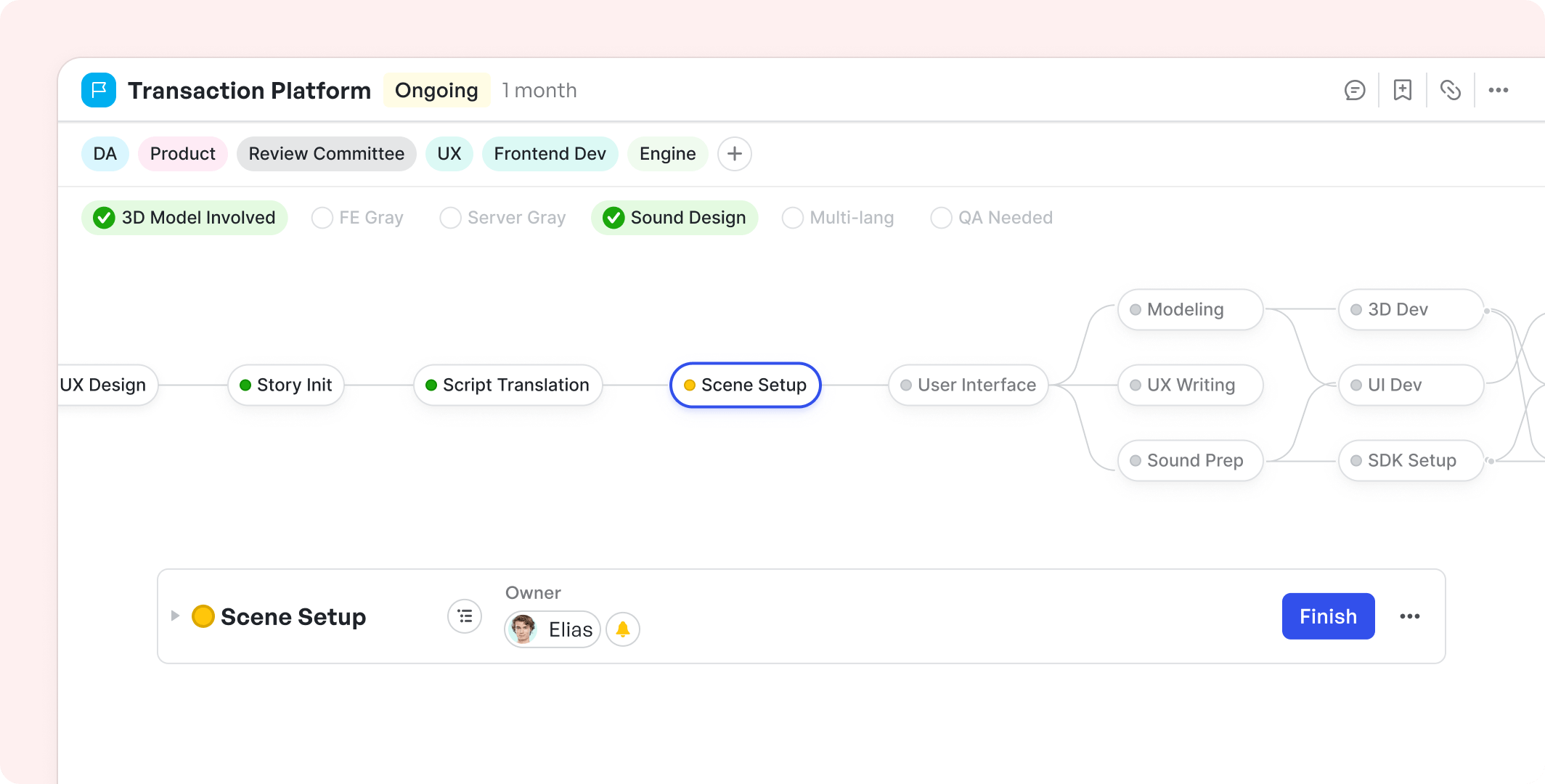Image resolution: width=1545 pixels, height=784 pixels.
Task: Click the add bookmark icon
Action: pos(1403,90)
